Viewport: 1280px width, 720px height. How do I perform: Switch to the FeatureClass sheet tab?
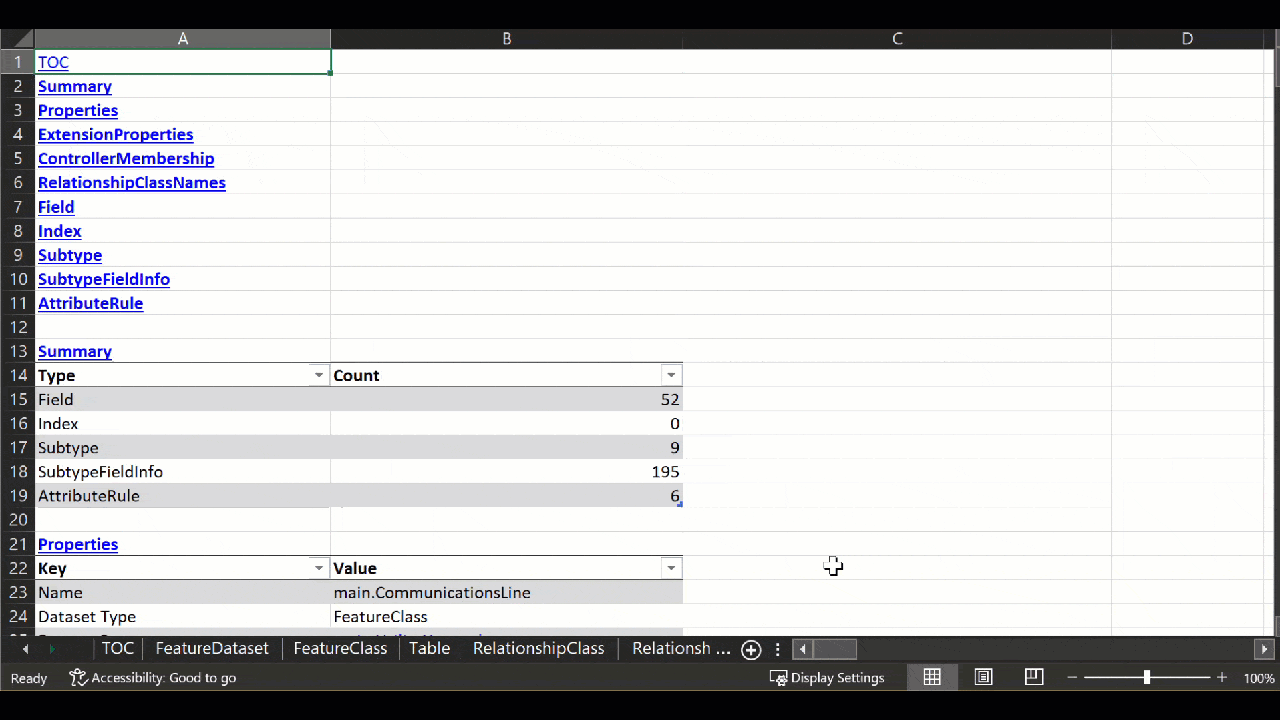pyautogui.click(x=340, y=648)
